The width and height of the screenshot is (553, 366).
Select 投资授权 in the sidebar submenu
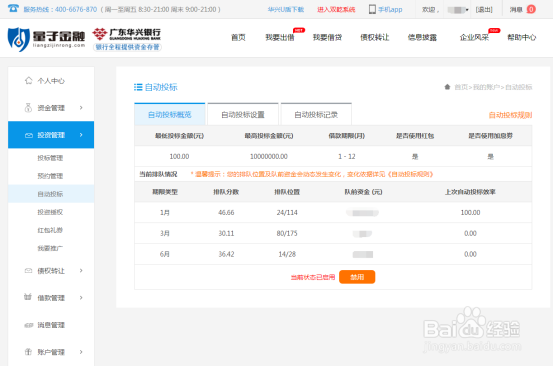[50, 212]
